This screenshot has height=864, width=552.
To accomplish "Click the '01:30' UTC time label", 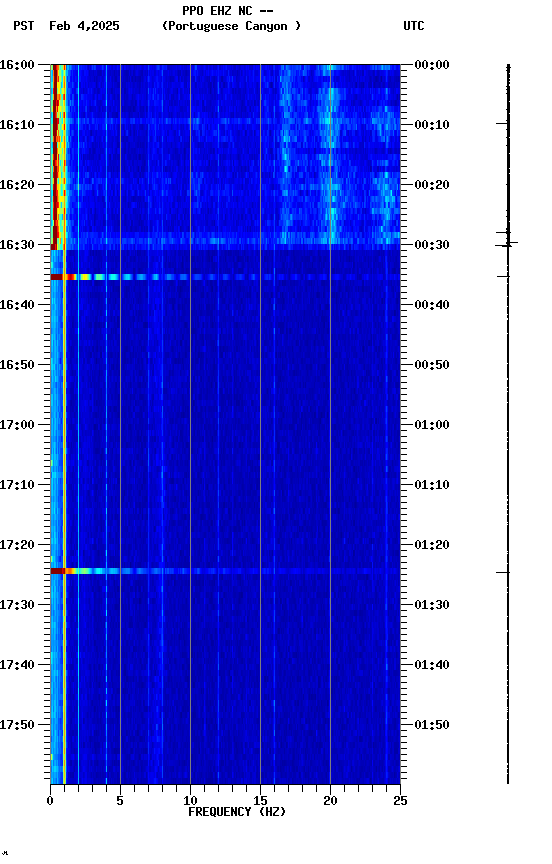I will point(432,605).
